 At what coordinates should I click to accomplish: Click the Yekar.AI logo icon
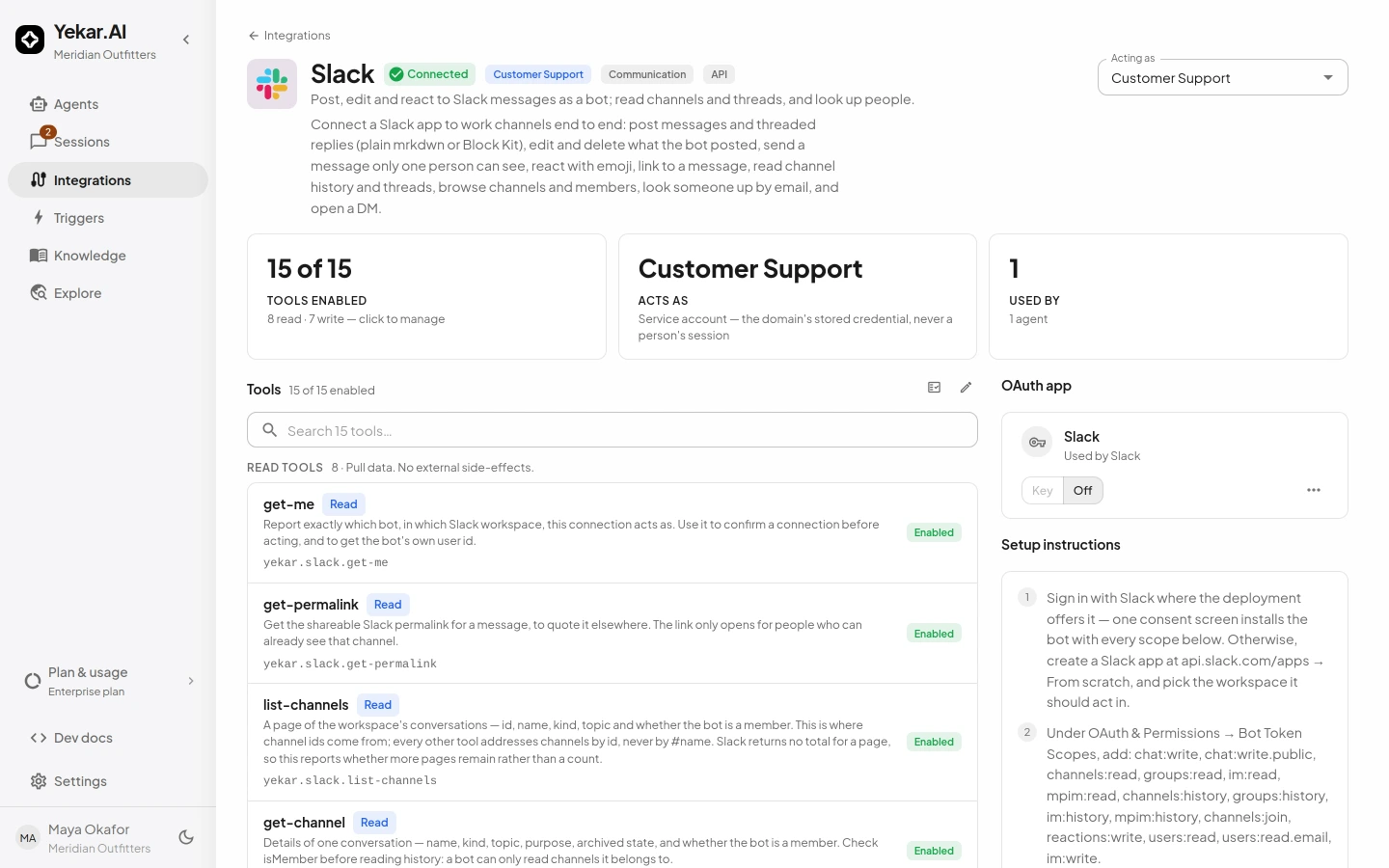30,40
